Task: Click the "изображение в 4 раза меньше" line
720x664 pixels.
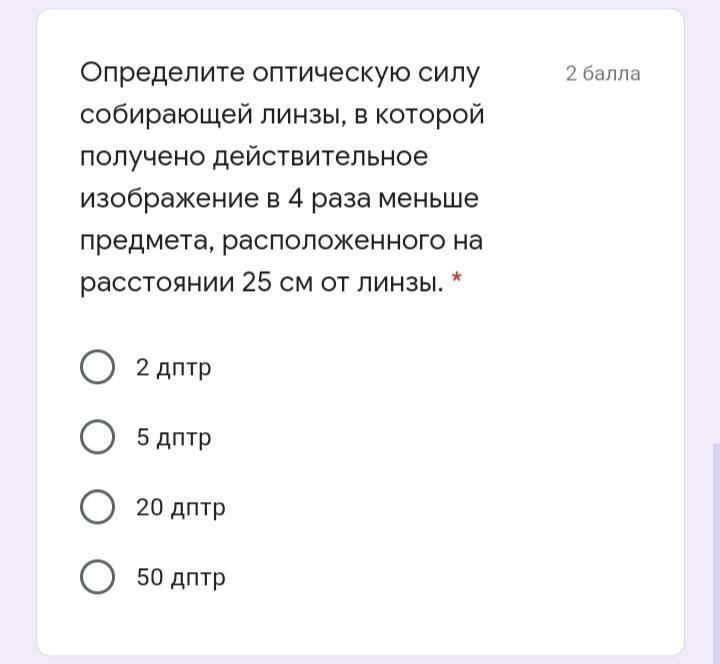Action: 279,198
